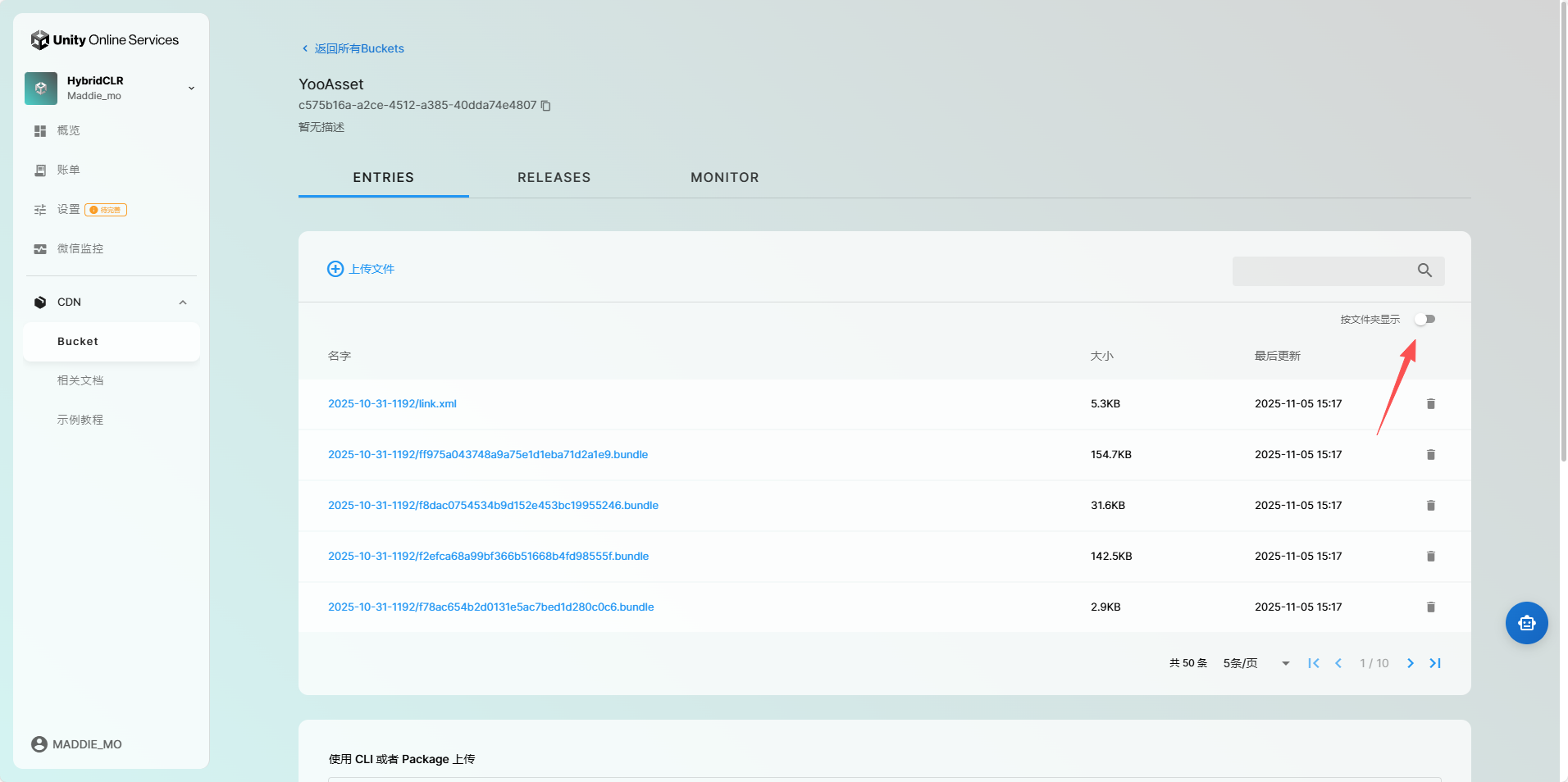The height and width of the screenshot is (782, 1568).
Task: Click the 名字 column header
Action: (340, 356)
